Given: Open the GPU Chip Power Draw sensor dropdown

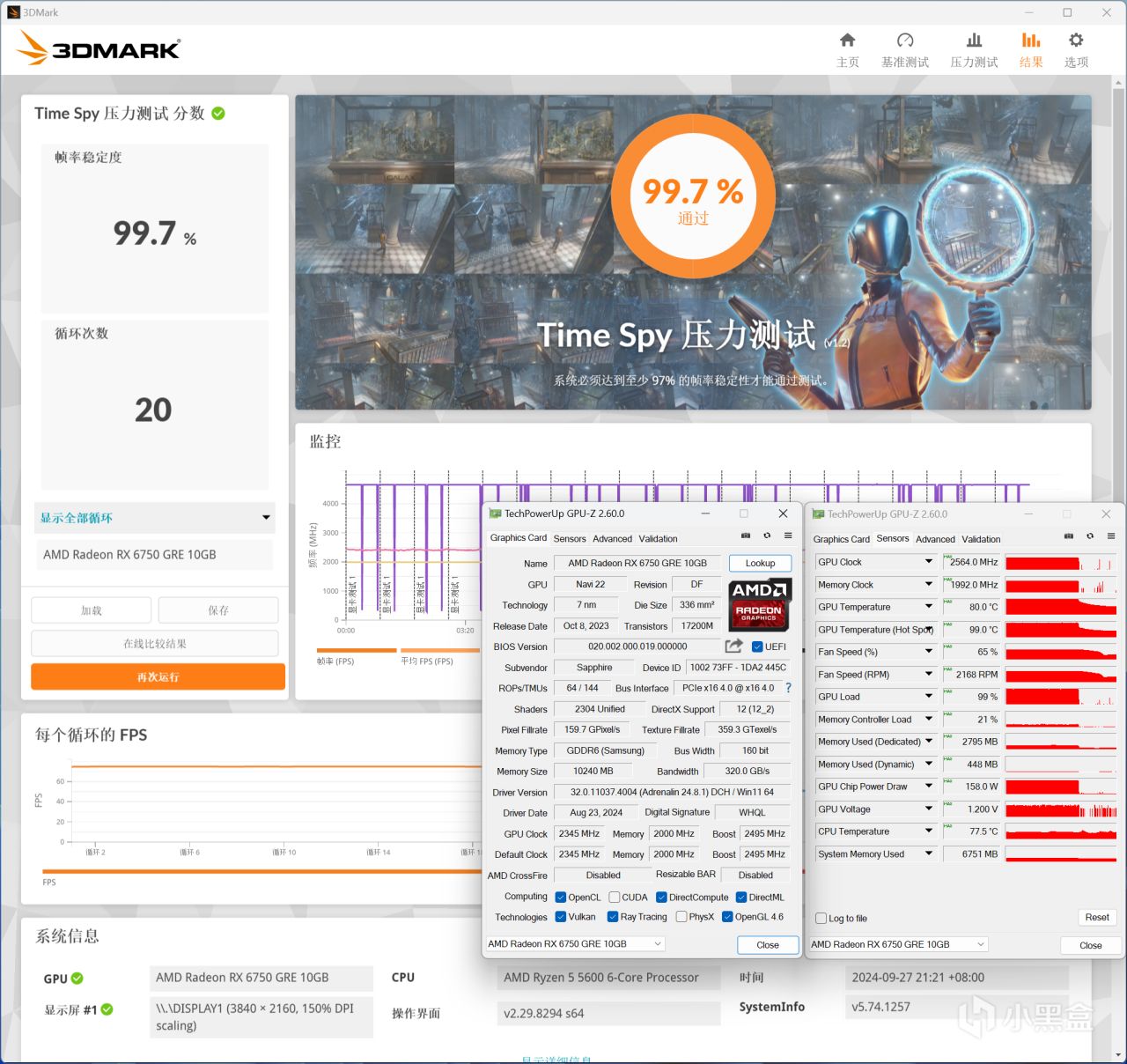Looking at the screenshot, I should pyautogui.click(x=928, y=786).
